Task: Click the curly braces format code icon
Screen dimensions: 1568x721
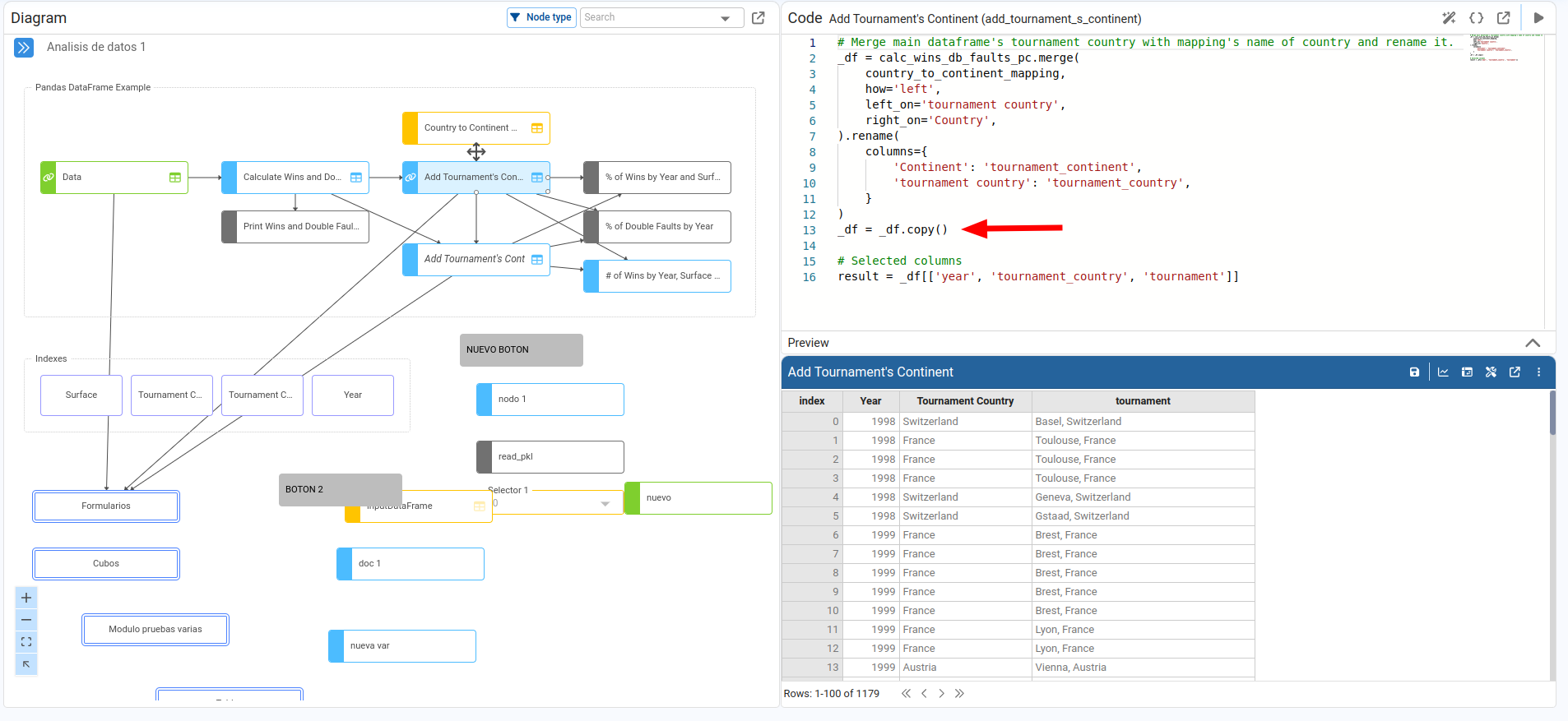Action: (x=1476, y=18)
